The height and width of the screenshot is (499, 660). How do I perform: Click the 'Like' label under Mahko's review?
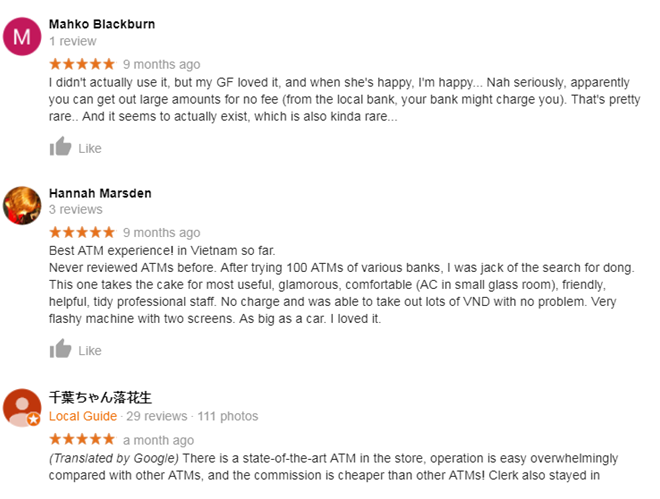click(90, 149)
